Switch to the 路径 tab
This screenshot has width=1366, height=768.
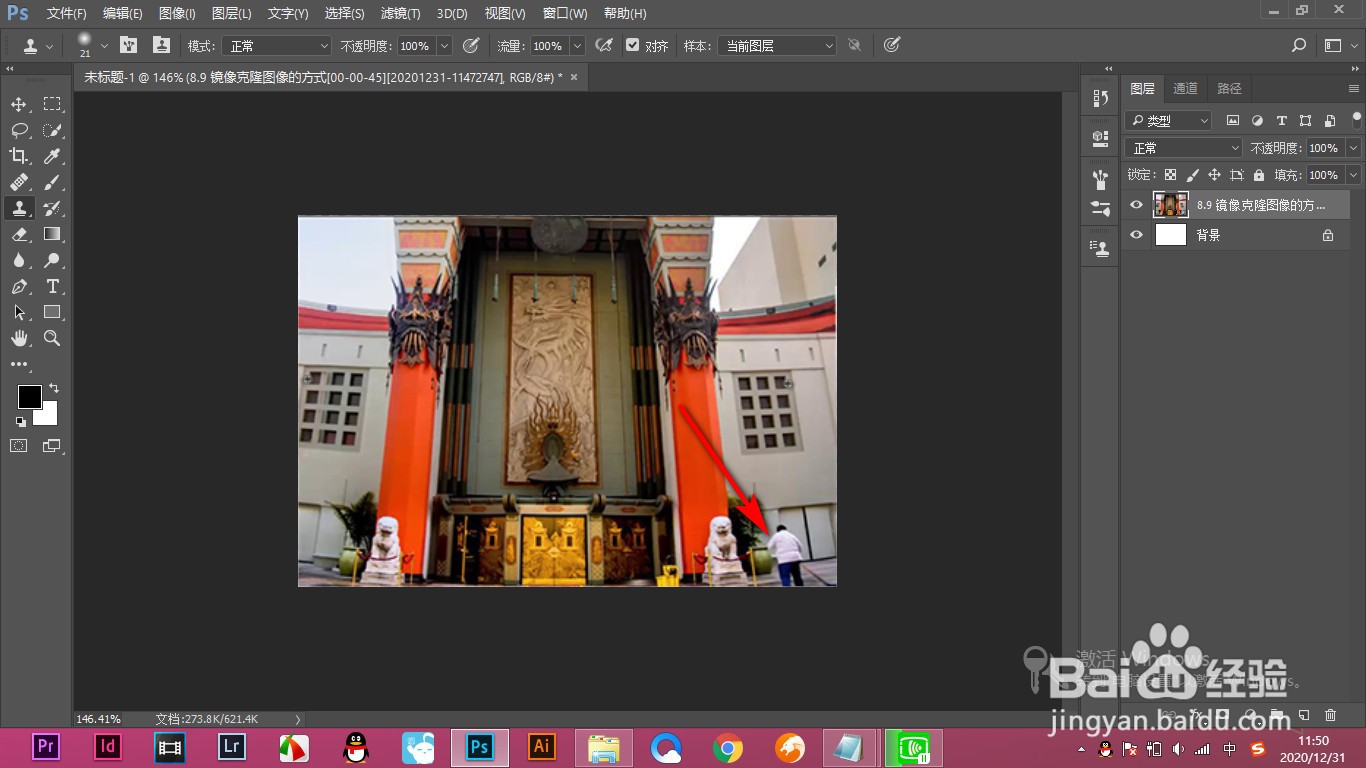pyautogui.click(x=1230, y=88)
